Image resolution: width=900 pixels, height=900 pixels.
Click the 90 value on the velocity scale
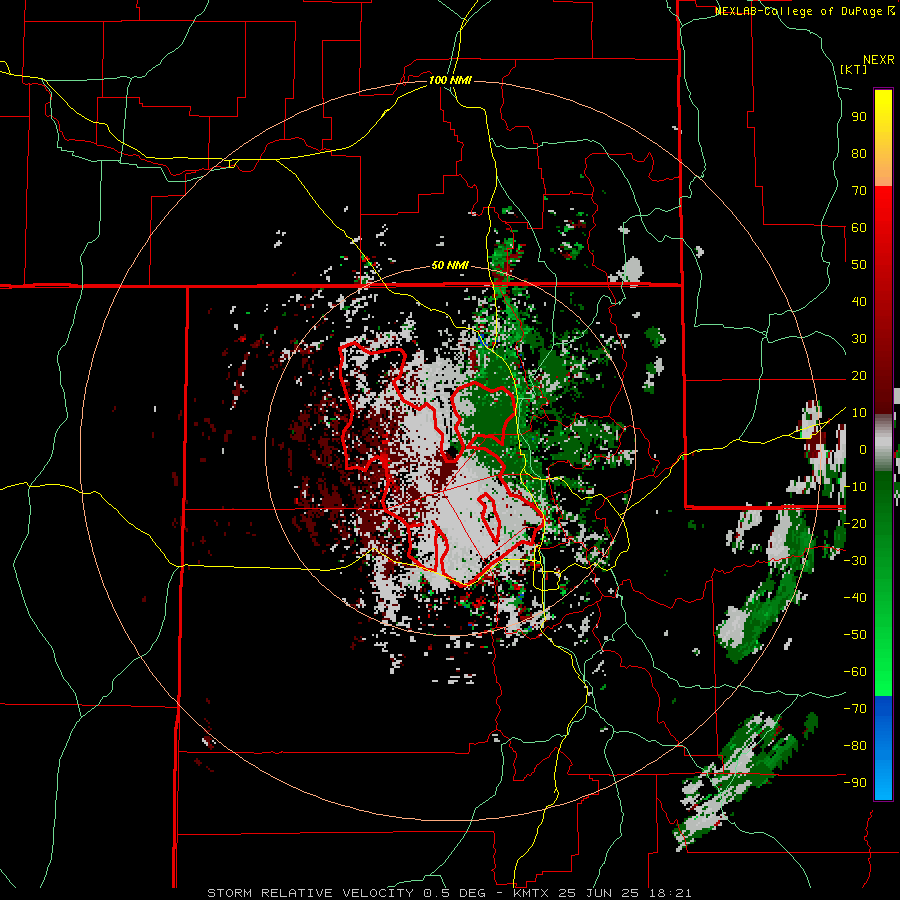pyautogui.click(x=859, y=117)
